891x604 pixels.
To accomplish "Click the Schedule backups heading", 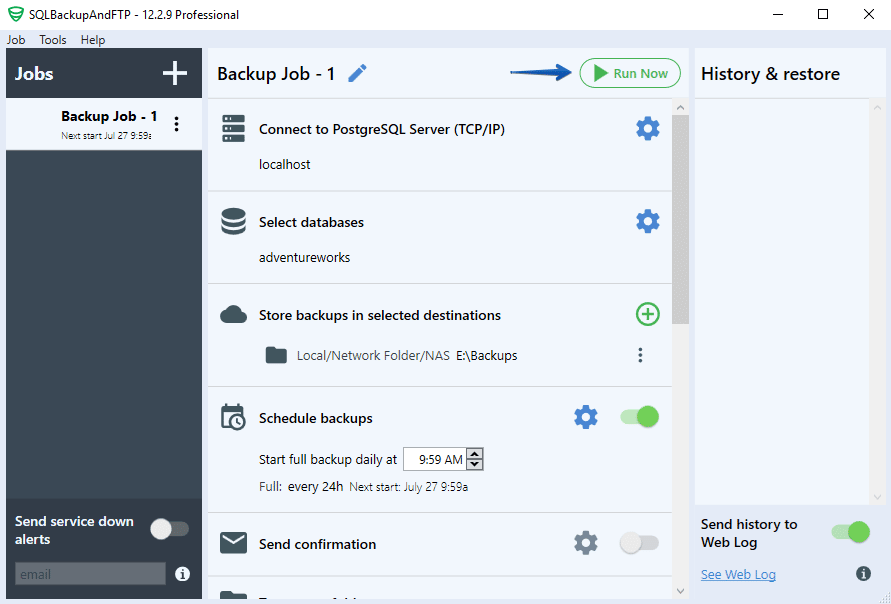I will point(316,418).
